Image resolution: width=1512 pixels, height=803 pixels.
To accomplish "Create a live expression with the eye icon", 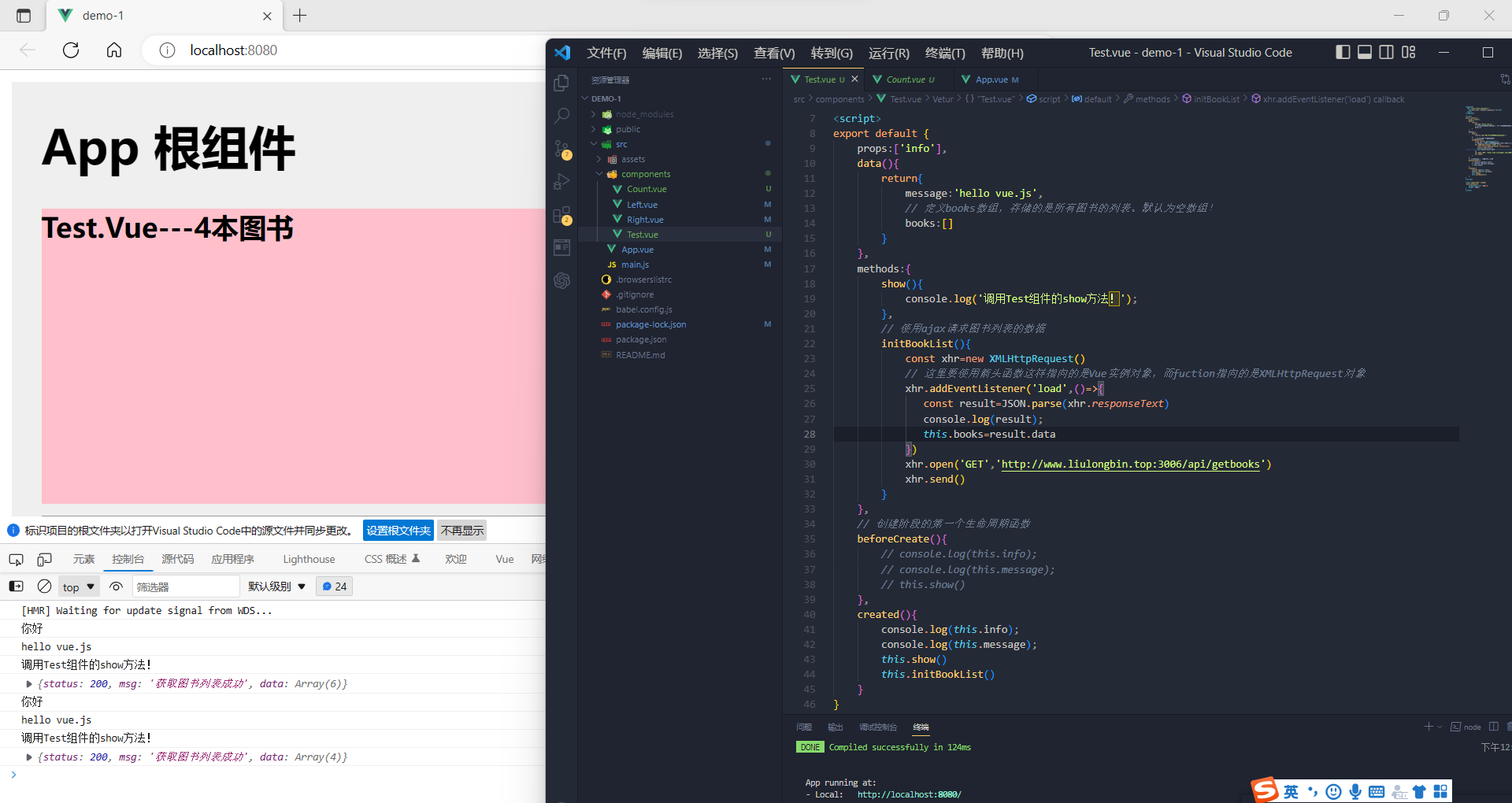I will pos(116,587).
